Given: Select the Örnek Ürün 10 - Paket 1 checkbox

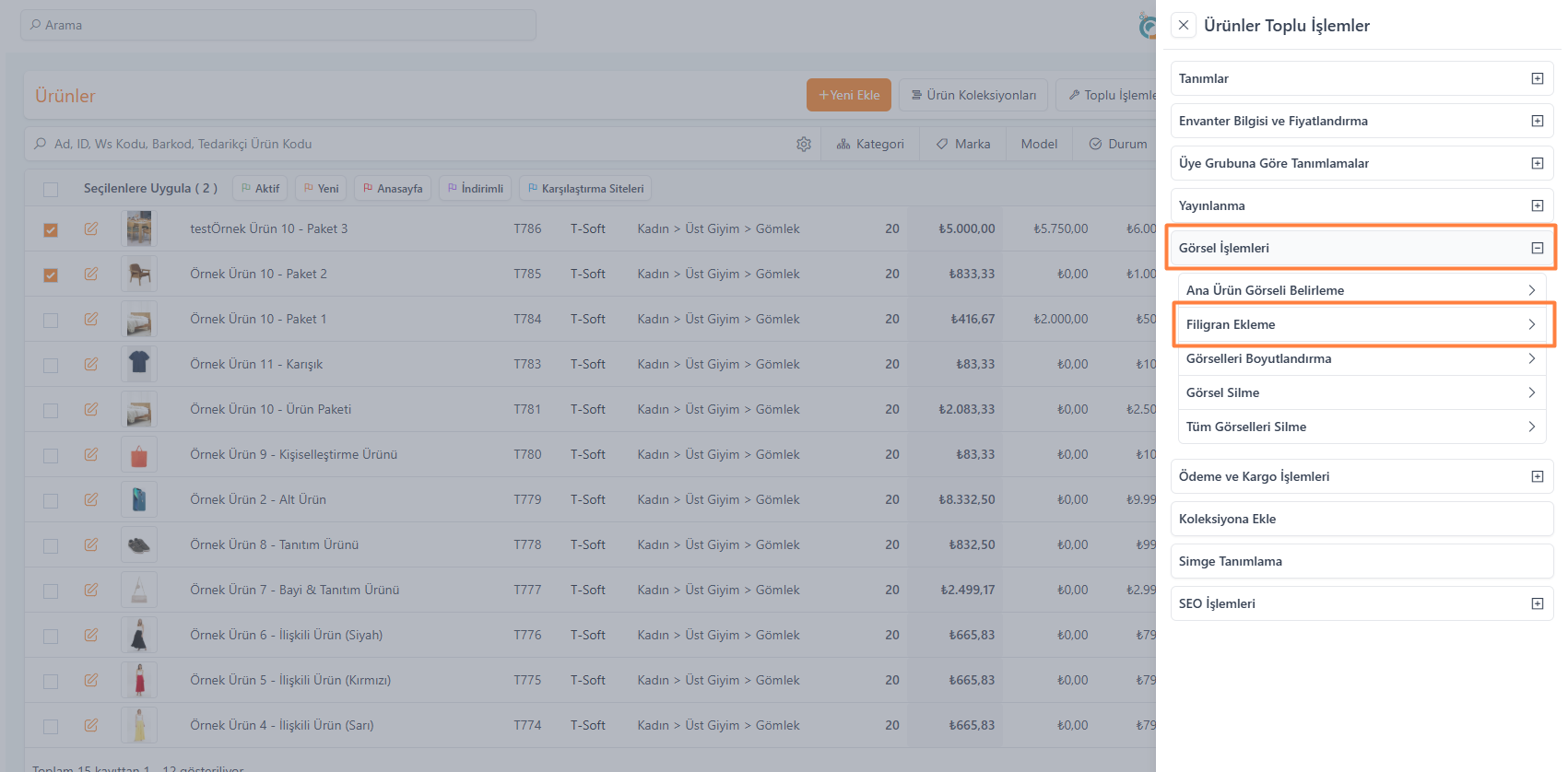Looking at the screenshot, I should coord(51,321).
